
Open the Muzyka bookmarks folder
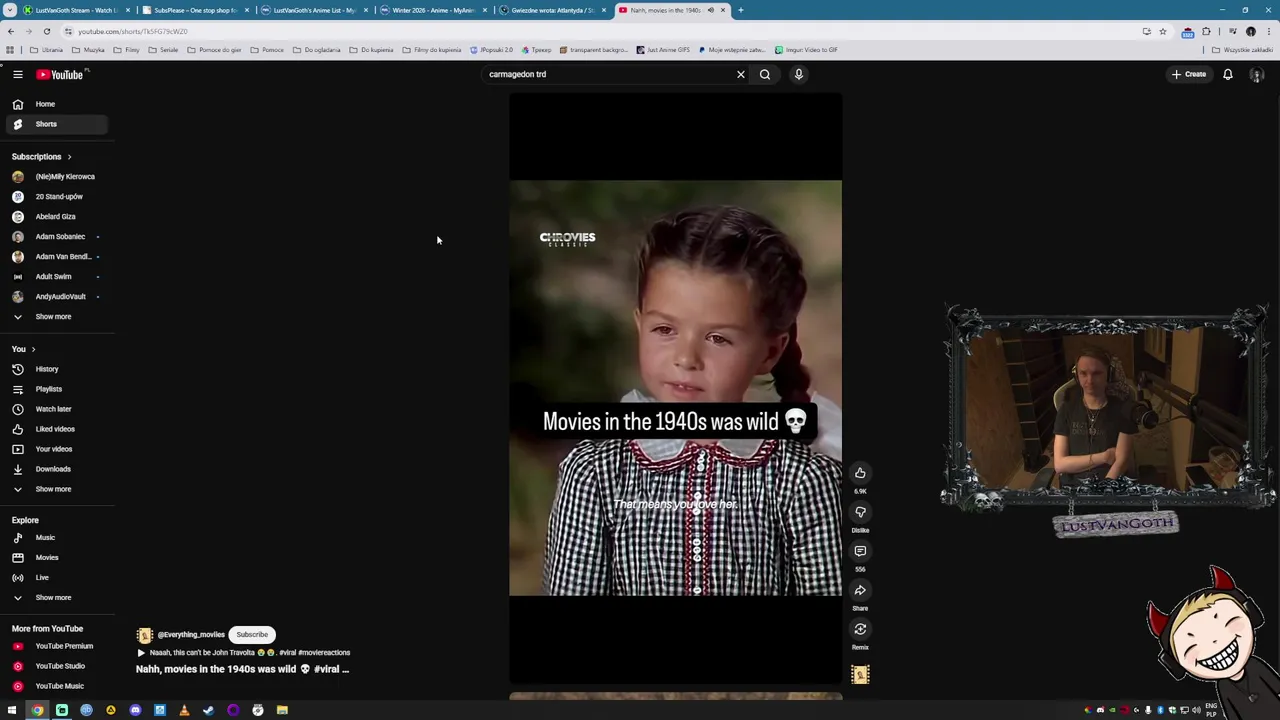point(88,50)
